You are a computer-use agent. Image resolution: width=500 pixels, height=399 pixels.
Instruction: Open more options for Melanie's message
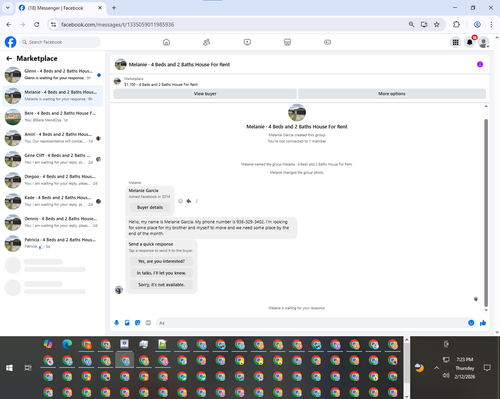tap(197, 201)
